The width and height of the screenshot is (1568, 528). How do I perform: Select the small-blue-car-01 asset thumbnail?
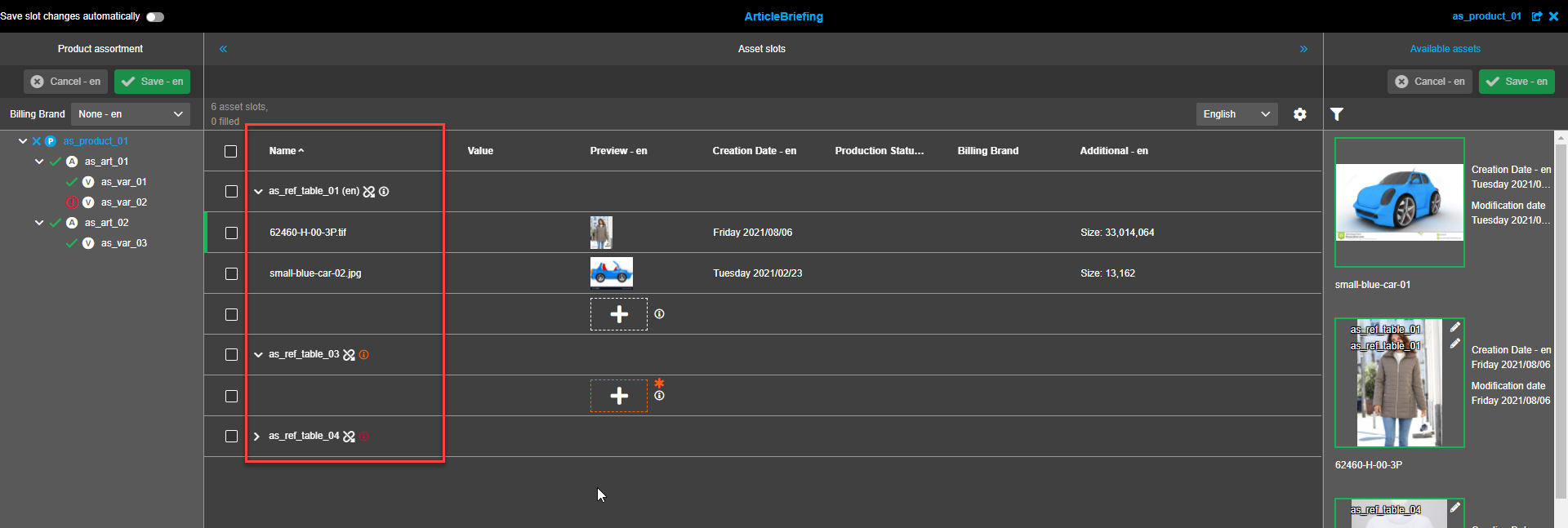[1399, 202]
